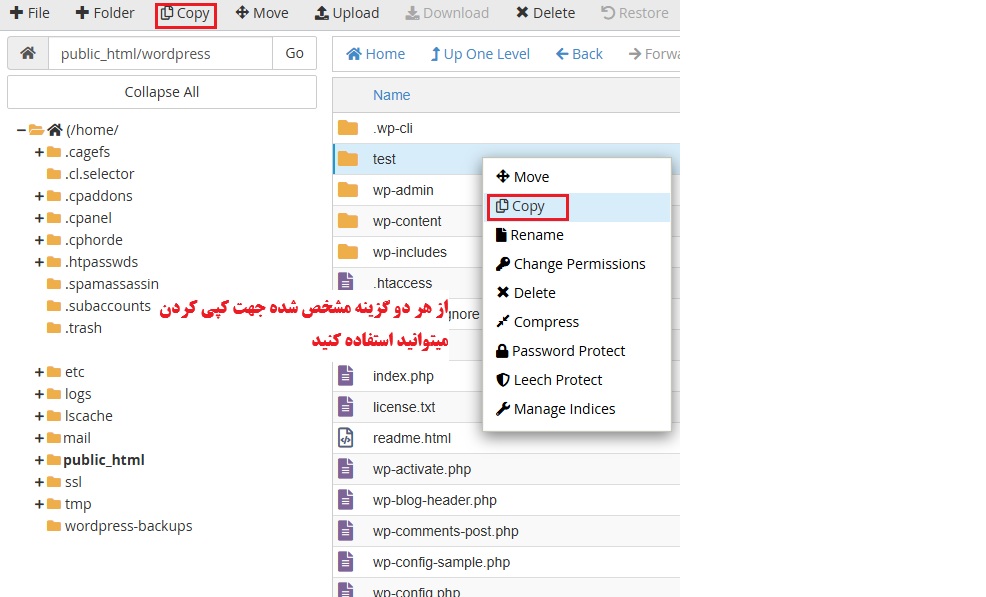
Task: Click Up One Level navigation link
Action: (480, 54)
